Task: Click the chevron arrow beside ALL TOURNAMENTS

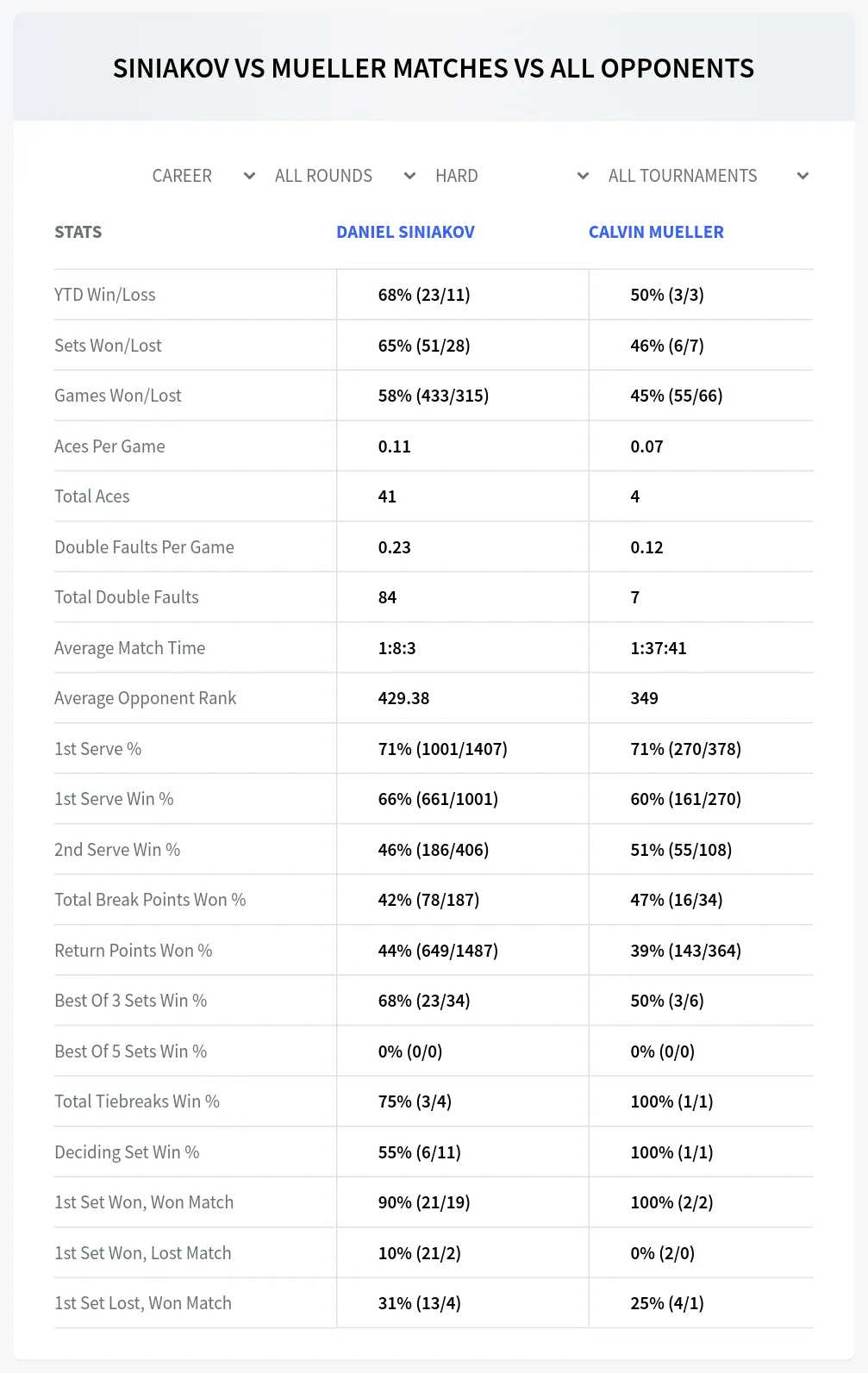Action: [x=802, y=176]
